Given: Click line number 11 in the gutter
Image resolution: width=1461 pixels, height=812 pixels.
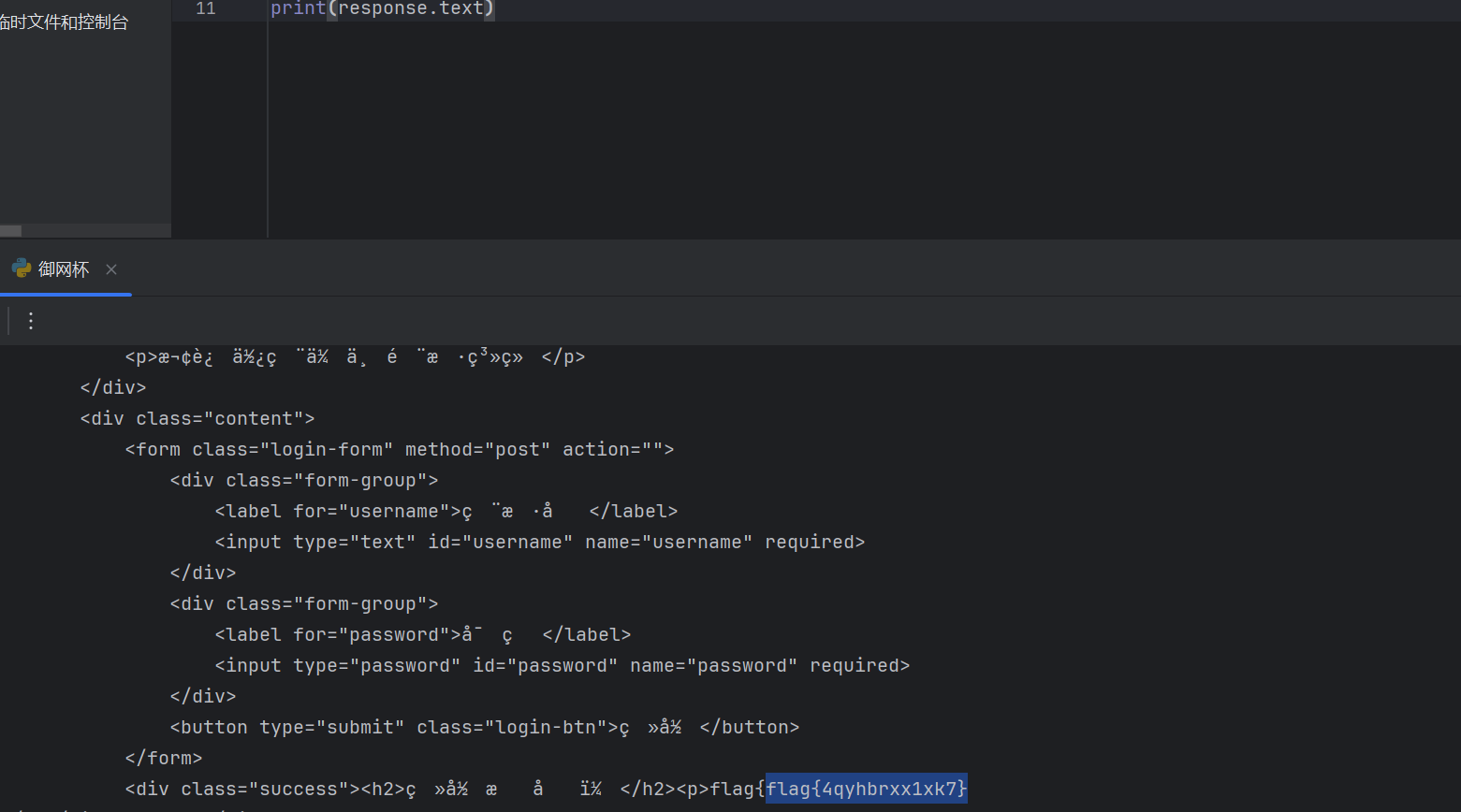Looking at the screenshot, I should click(206, 8).
